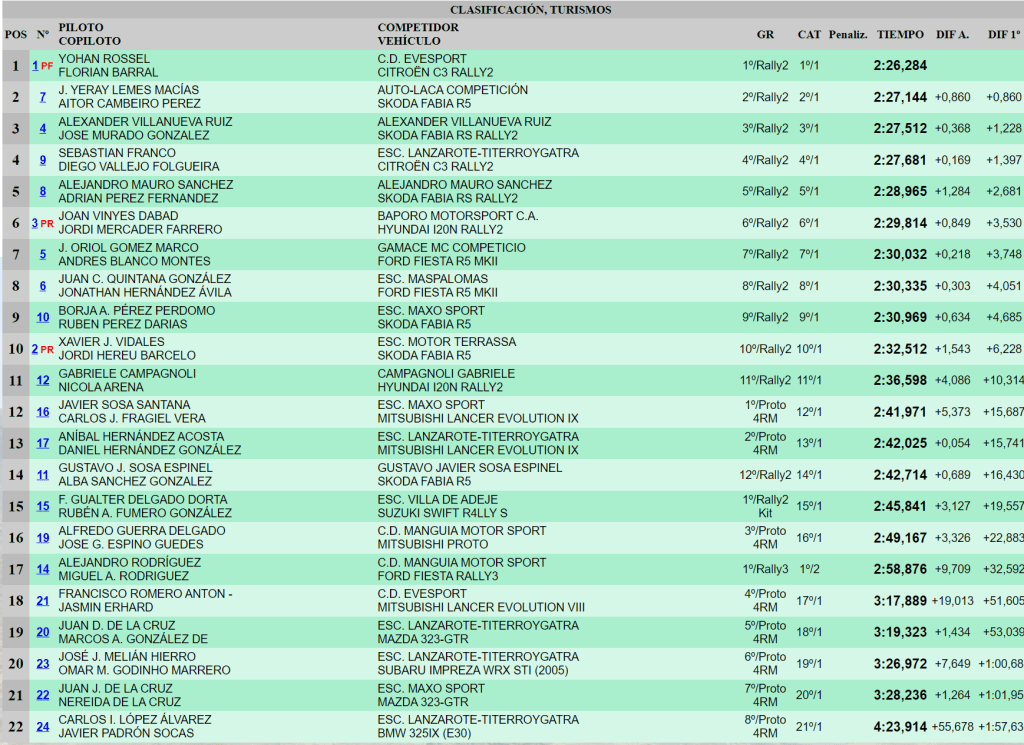Select car number 21 link for Francisco Romero
The image size is (1024, 745).
[43, 601]
